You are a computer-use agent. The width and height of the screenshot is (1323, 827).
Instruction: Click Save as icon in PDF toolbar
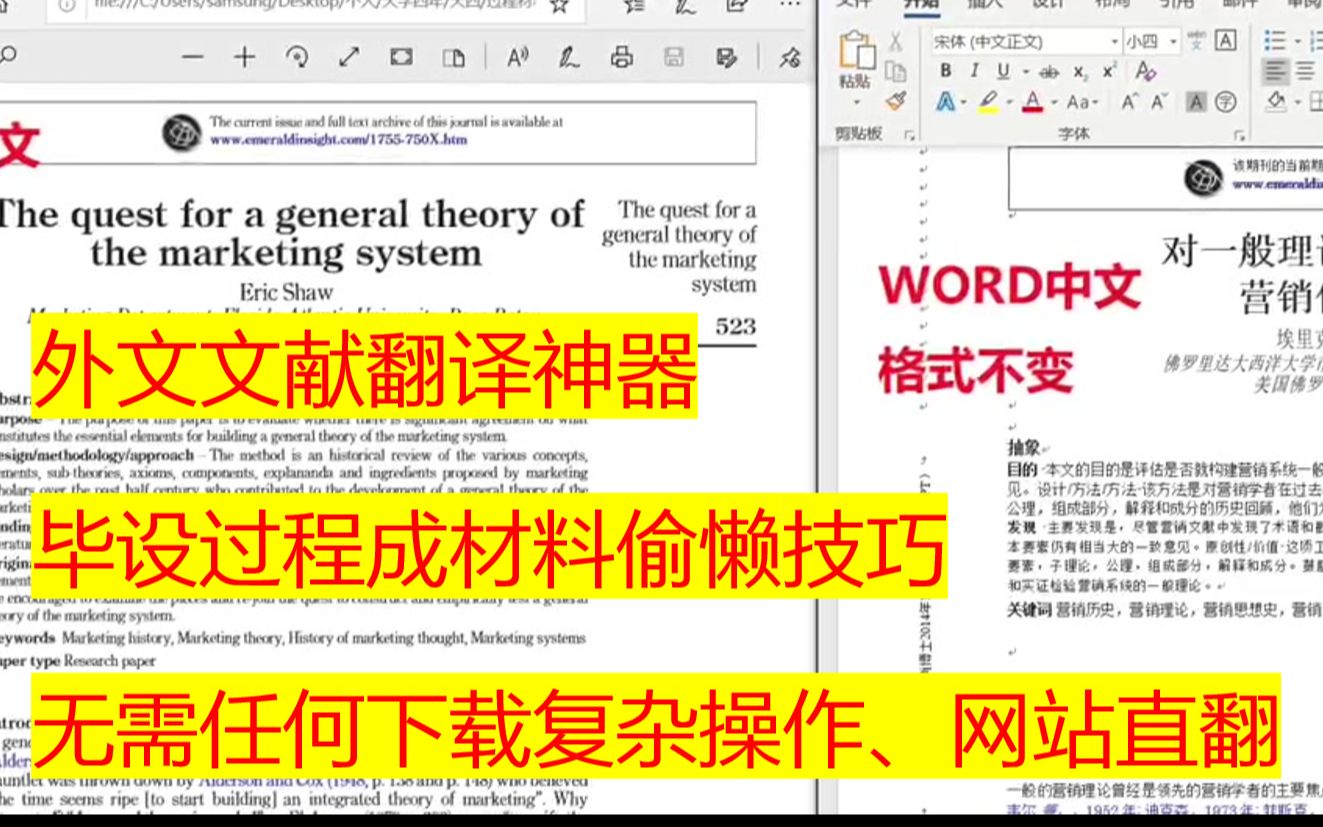point(726,57)
